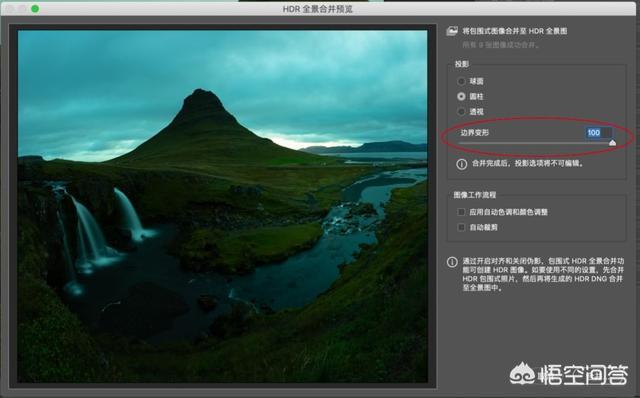This screenshot has height=398, width=640.
Task: Click the 边界变形 label text
Action: click(475, 133)
